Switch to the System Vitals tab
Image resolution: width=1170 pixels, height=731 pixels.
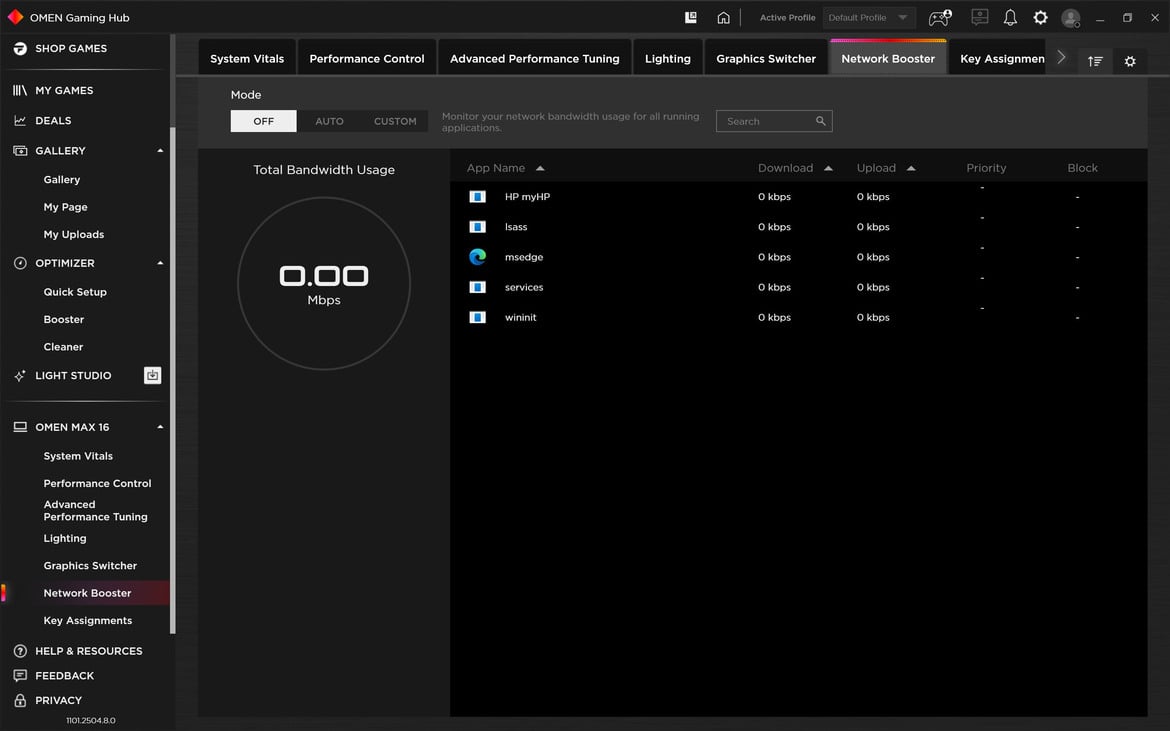click(x=247, y=58)
